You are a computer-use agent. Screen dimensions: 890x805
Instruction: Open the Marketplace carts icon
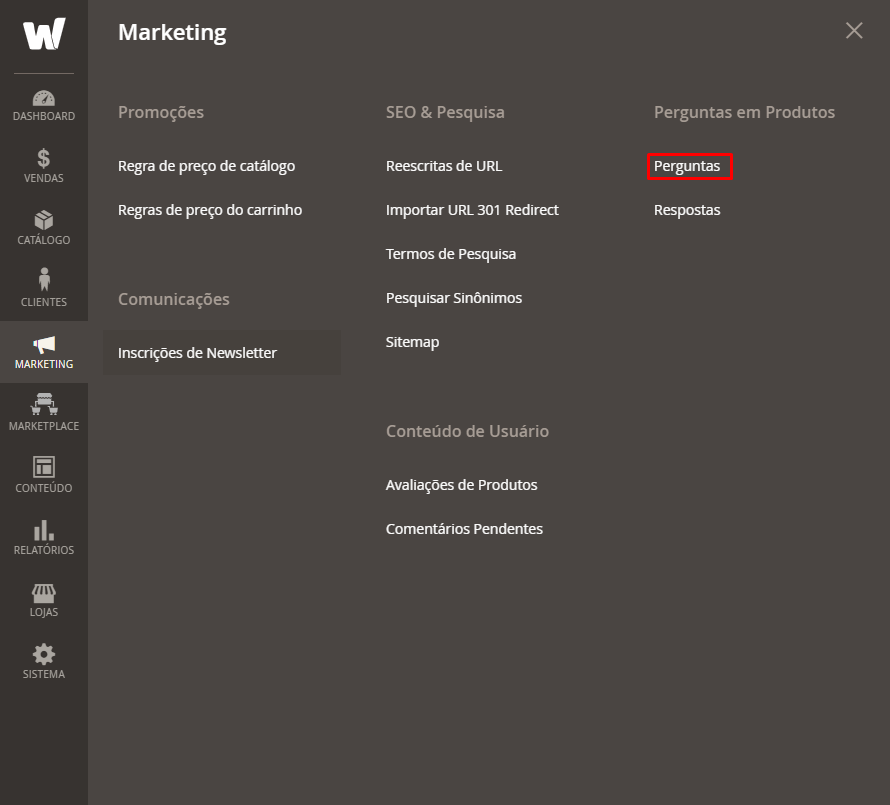pos(44,404)
